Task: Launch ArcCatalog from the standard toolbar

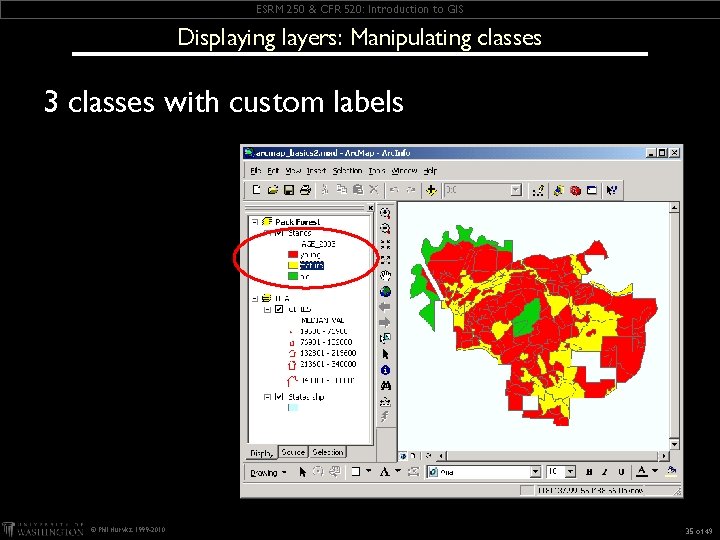Action: (x=559, y=190)
